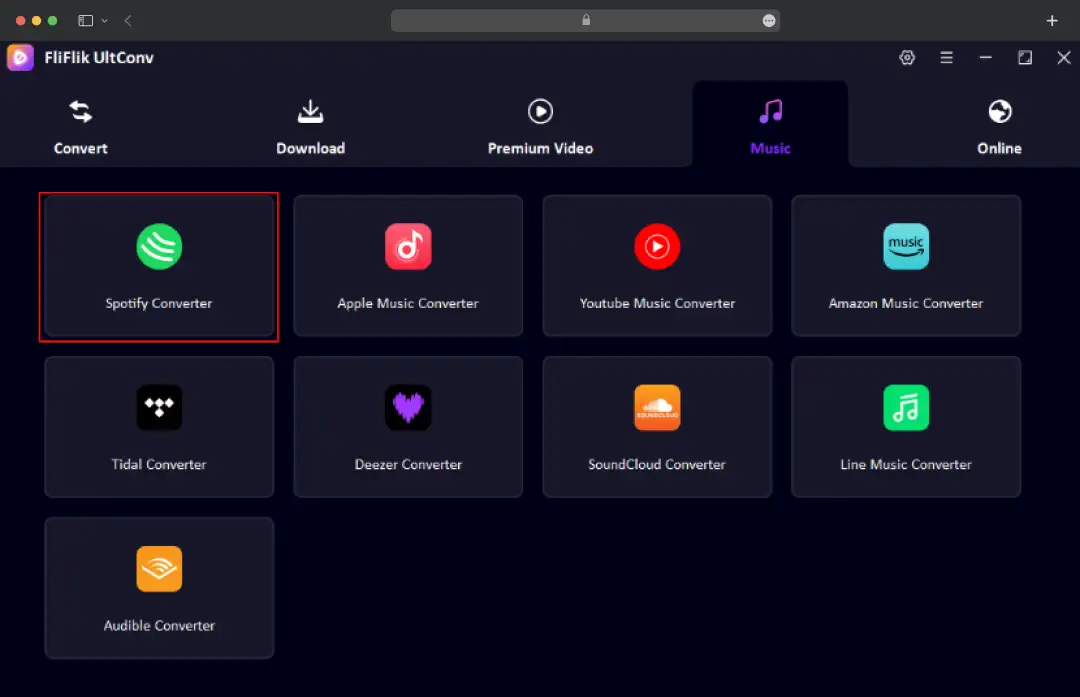Open the Online section
The image size is (1080, 697).
pos(999,124)
